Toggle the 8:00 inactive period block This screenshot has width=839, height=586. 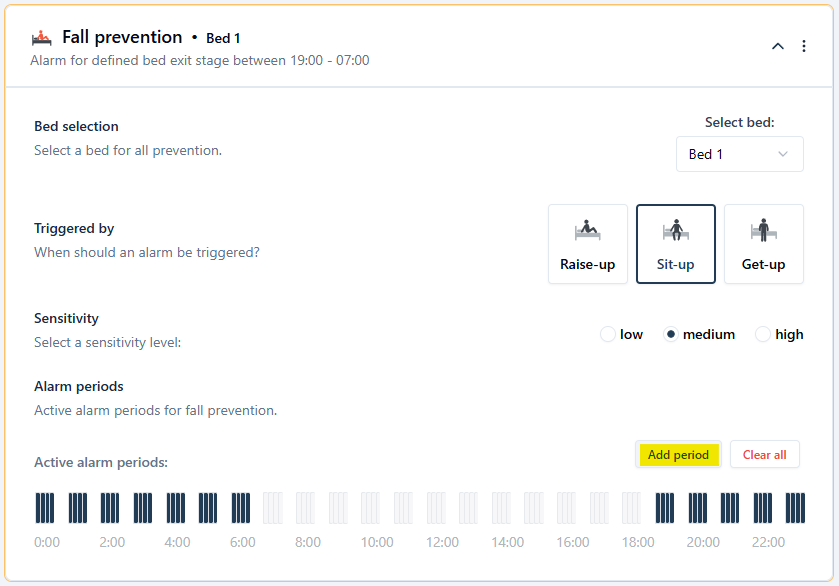[306, 508]
